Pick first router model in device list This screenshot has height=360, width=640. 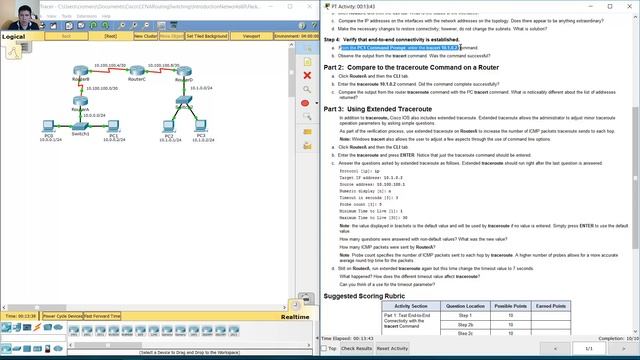click(x=74, y=331)
